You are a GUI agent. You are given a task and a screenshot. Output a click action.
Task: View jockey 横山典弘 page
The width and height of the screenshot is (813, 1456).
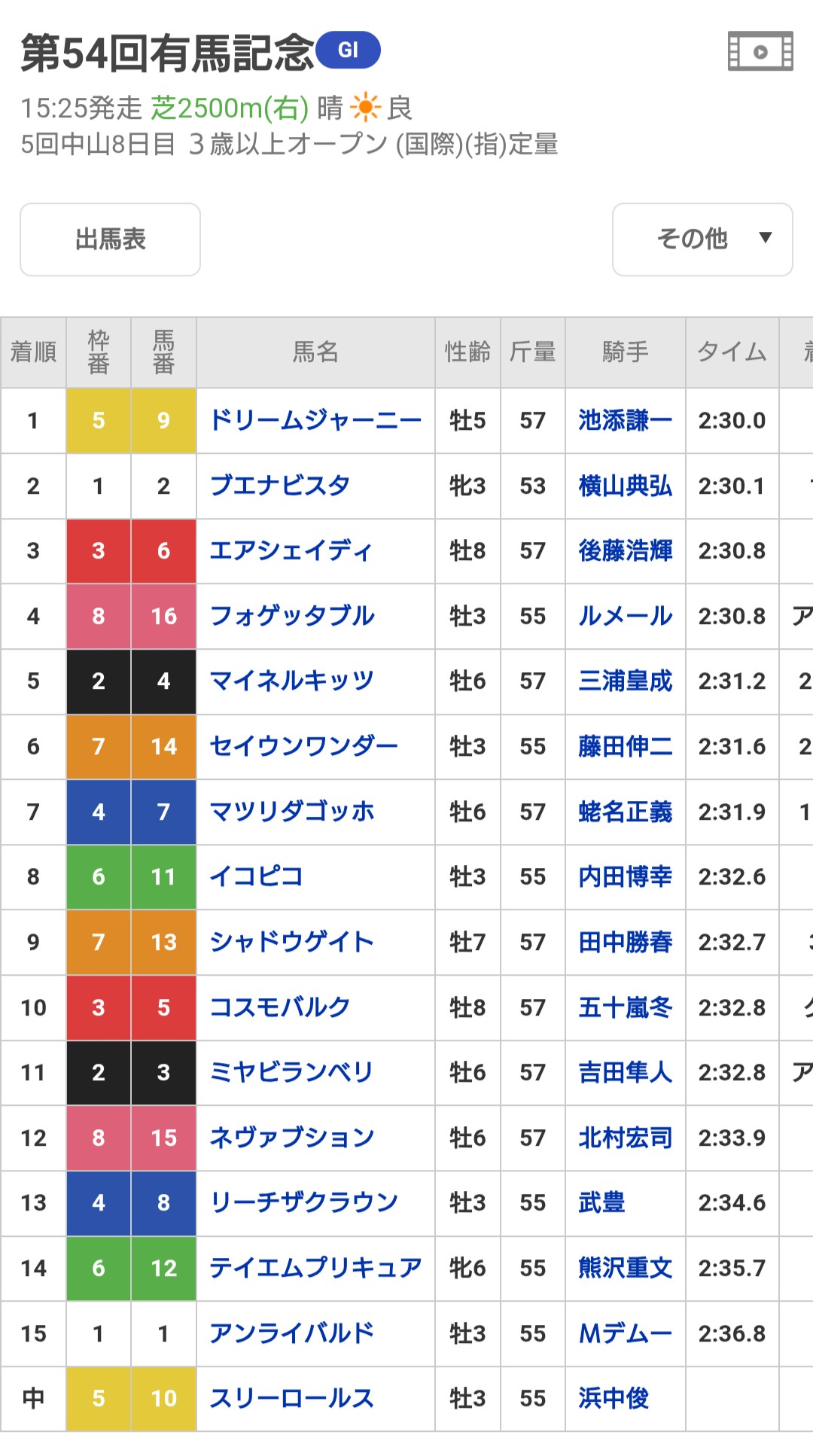coord(625,486)
